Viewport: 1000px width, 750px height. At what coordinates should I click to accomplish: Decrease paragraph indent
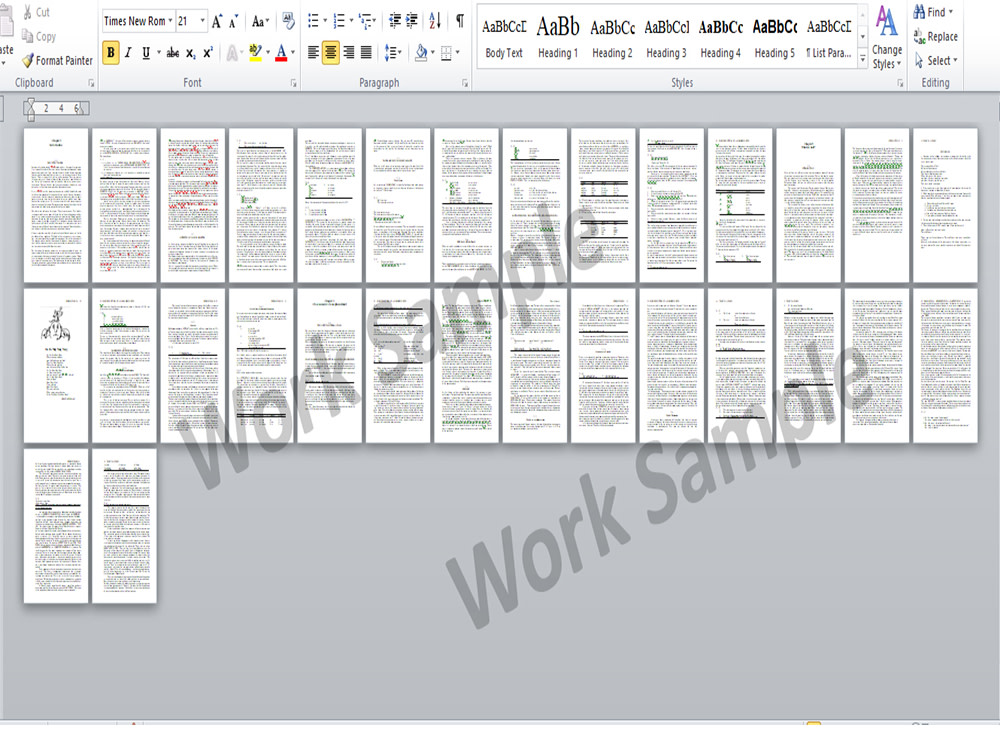tap(395, 22)
